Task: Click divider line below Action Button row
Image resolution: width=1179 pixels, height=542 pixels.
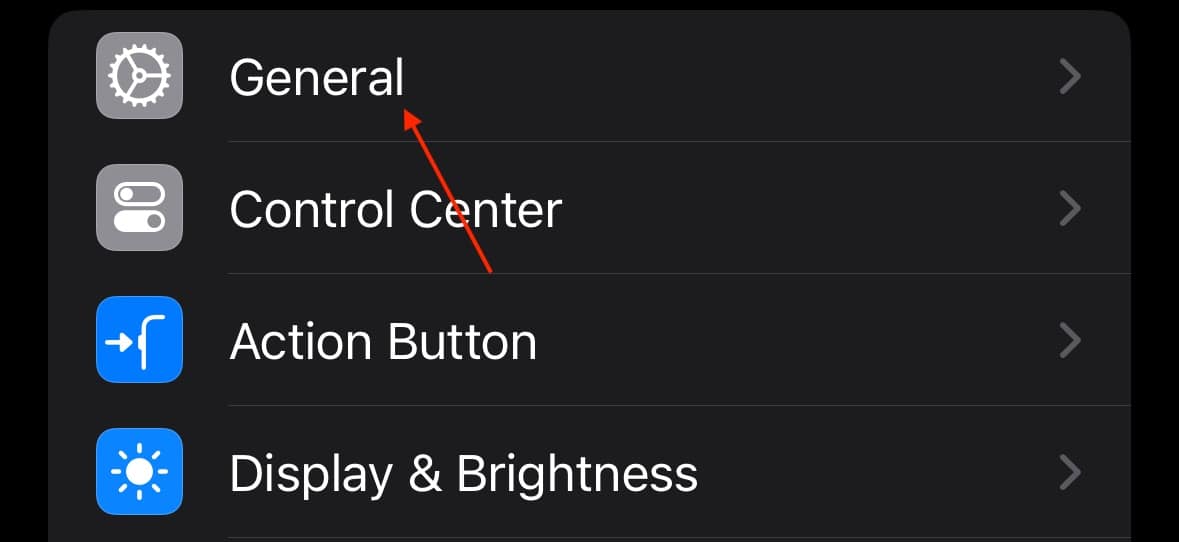Action: pyautogui.click(x=680, y=406)
